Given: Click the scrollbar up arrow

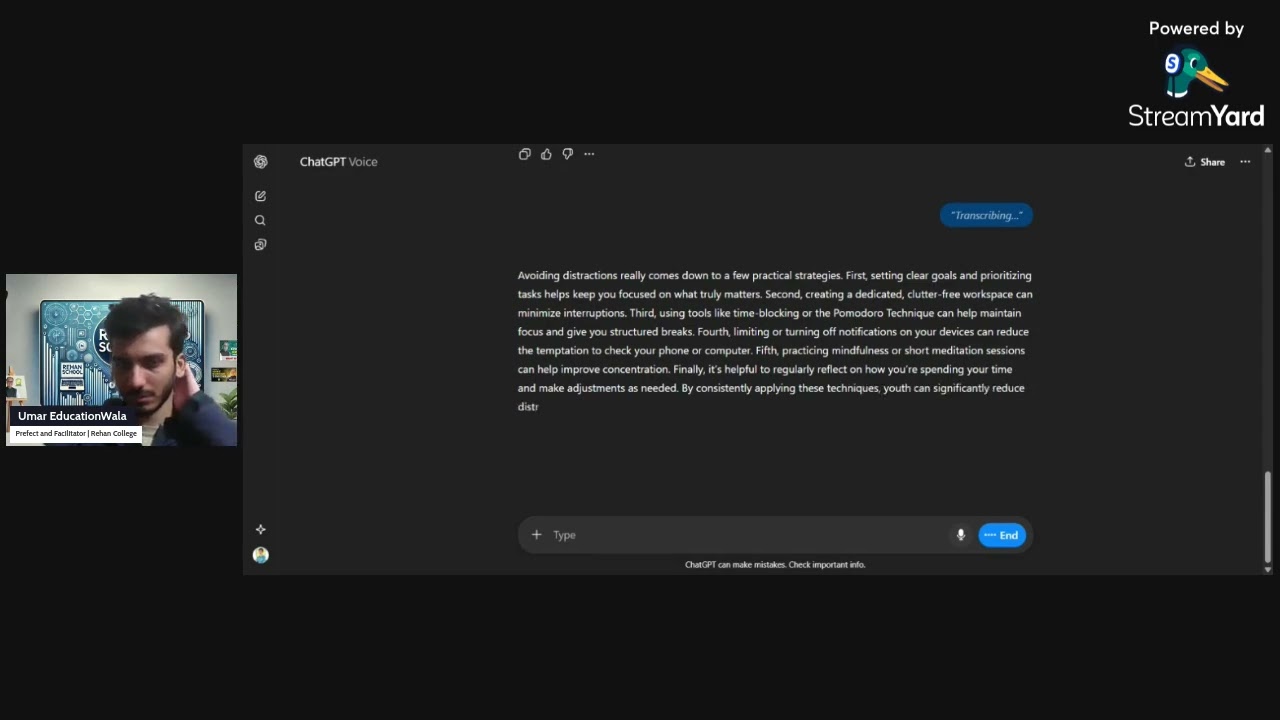Looking at the screenshot, I should (x=1268, y=151).
